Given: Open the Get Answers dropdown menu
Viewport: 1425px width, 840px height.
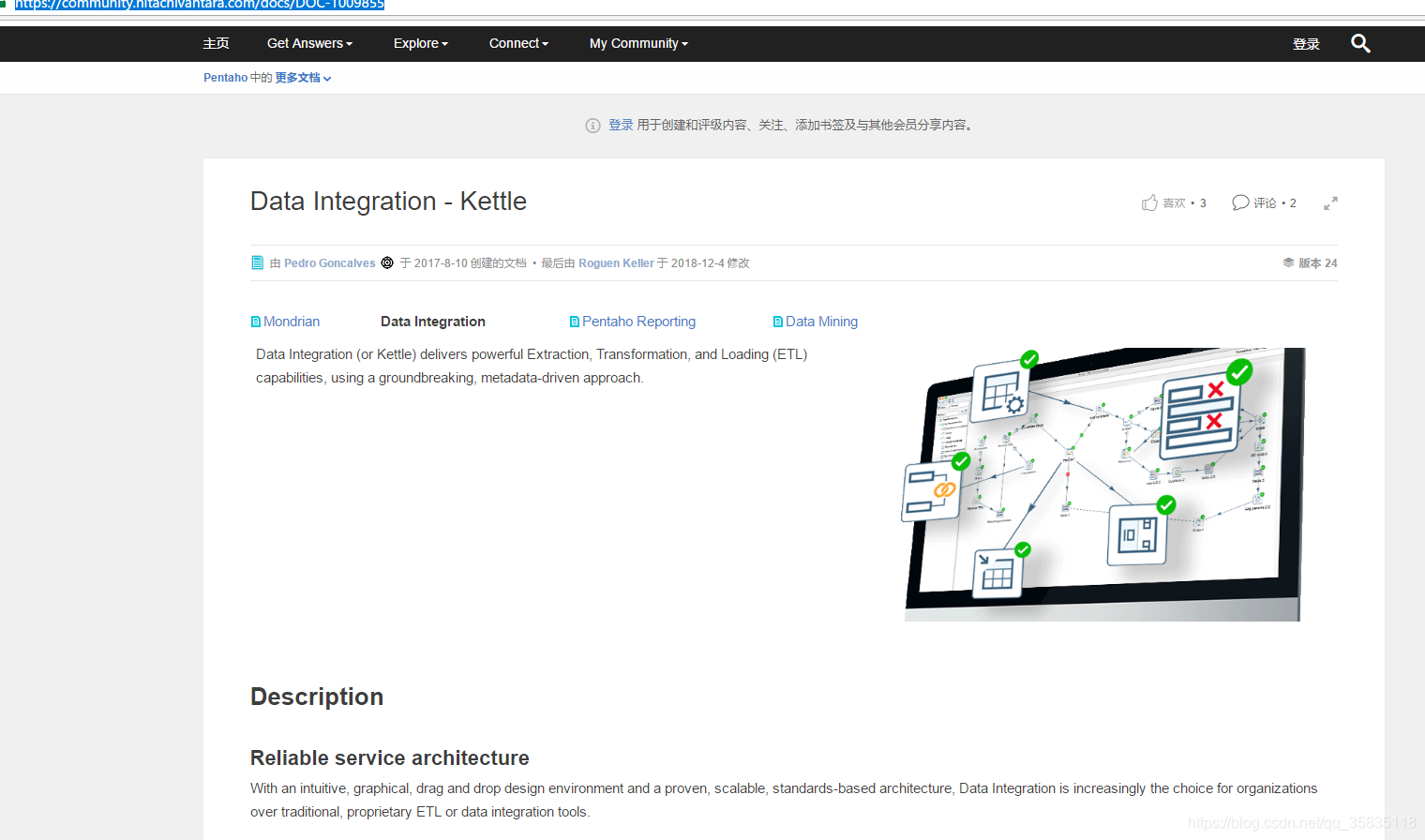Looking at the screenshot, I should point(309,43).
